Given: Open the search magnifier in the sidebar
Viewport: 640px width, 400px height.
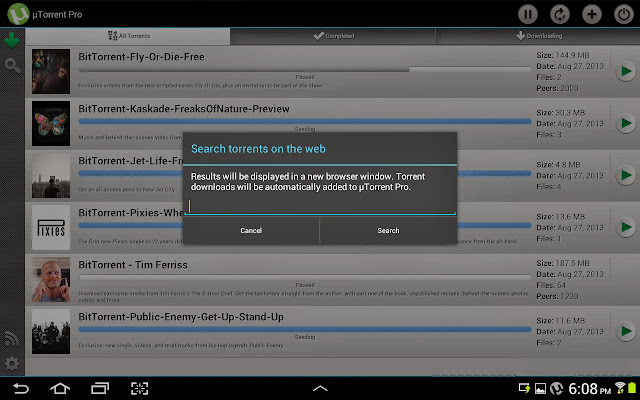Looking at the screenshot, I should (x=12, y=65).
